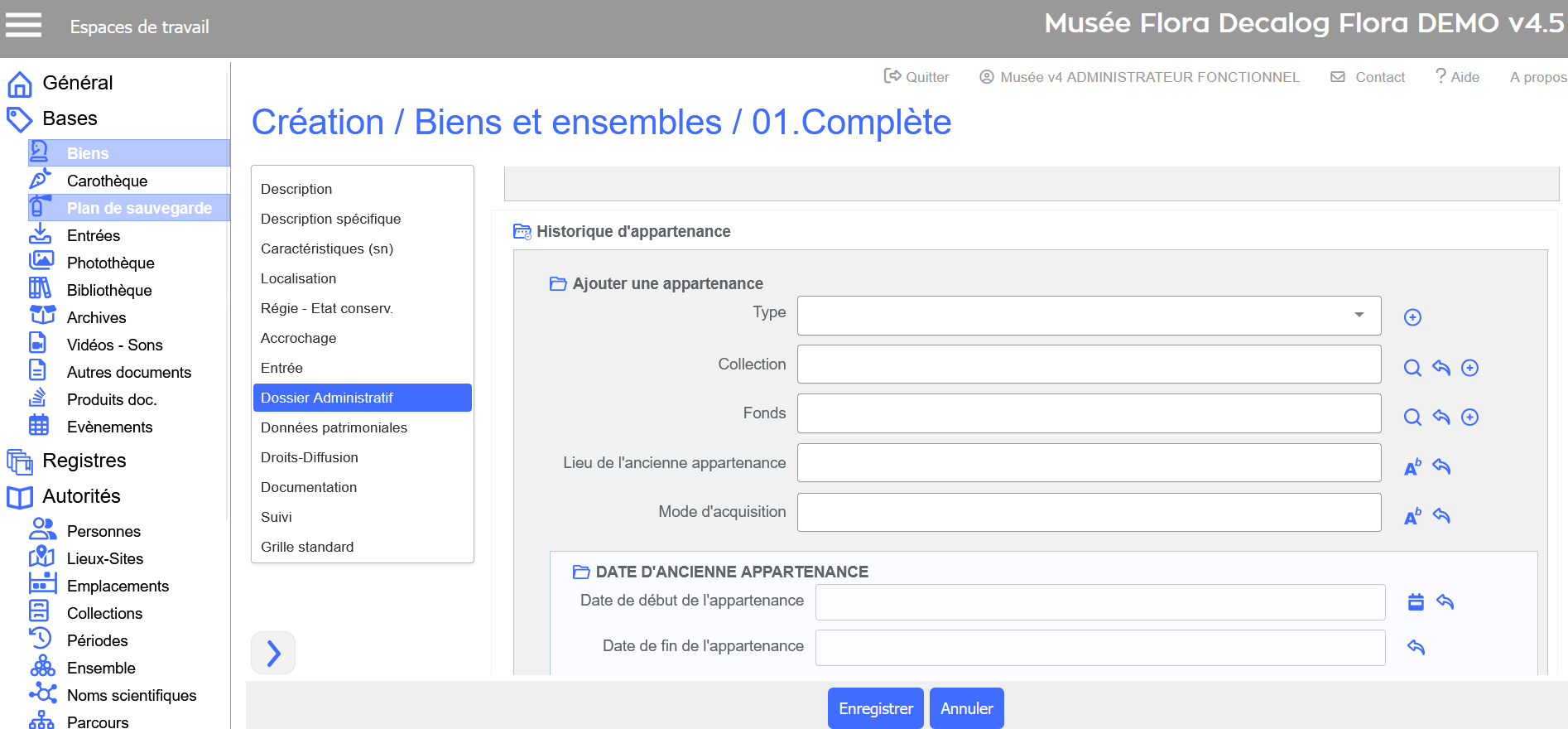Click the undo arrow beside Fonds field

(x=1441, y=417)
